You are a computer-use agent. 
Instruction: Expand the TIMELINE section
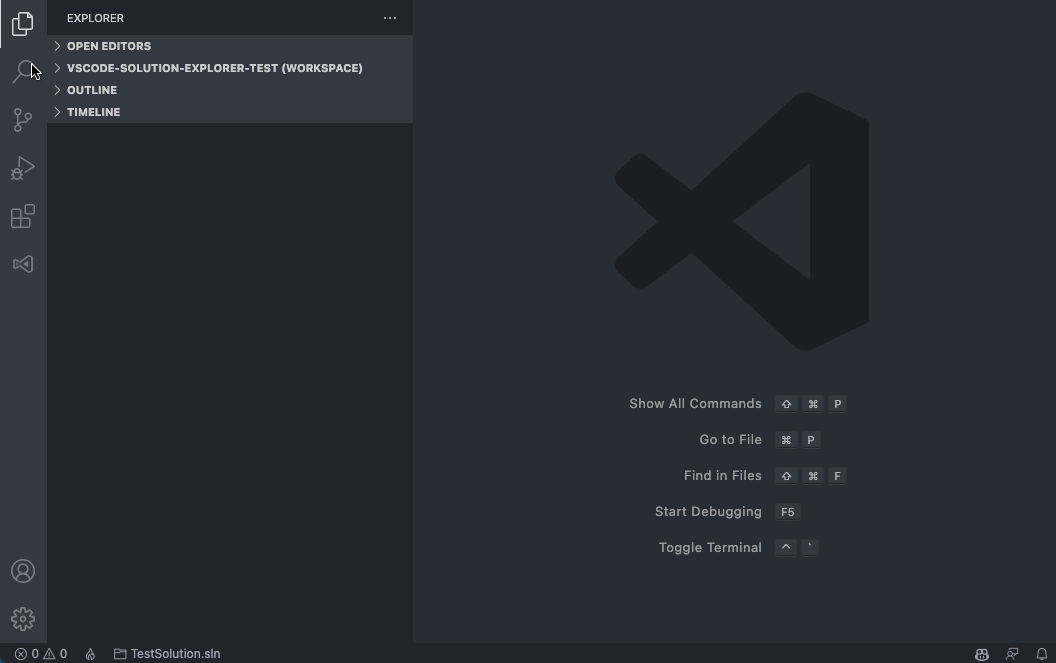[93, 112]
